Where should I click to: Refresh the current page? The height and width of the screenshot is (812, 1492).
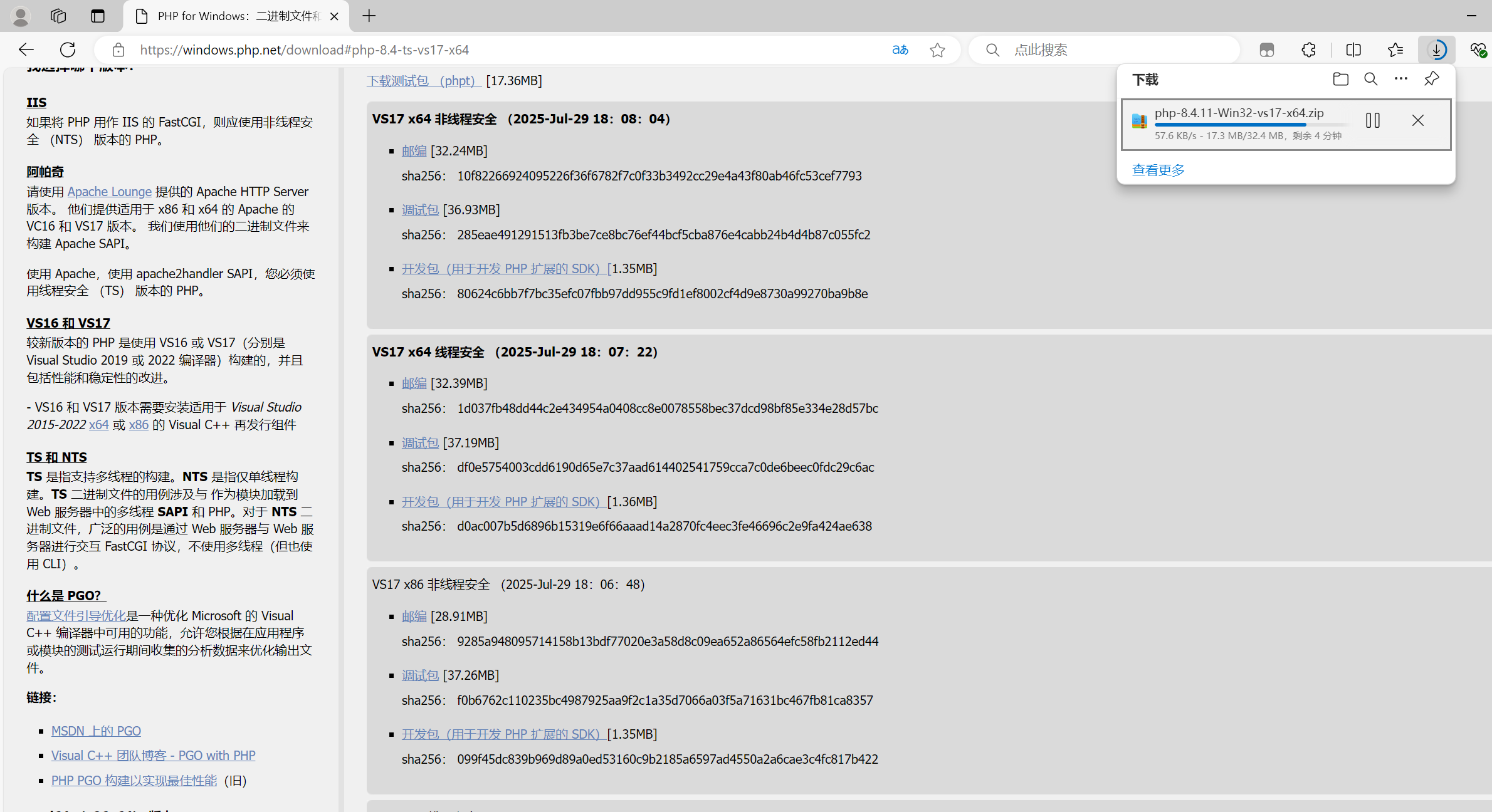point(68,49)
